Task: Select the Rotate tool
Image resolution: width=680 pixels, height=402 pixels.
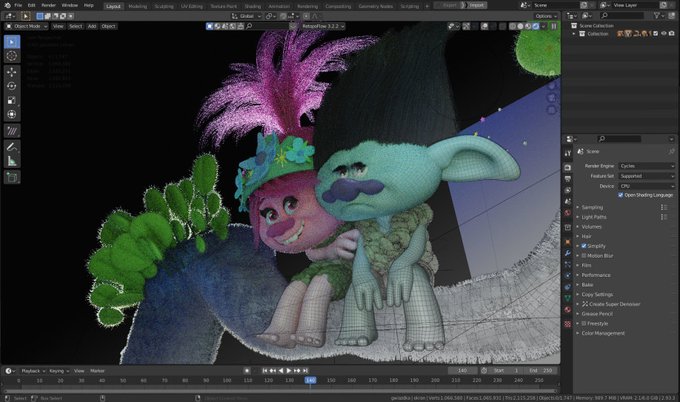Action: (x=12, y=86)
